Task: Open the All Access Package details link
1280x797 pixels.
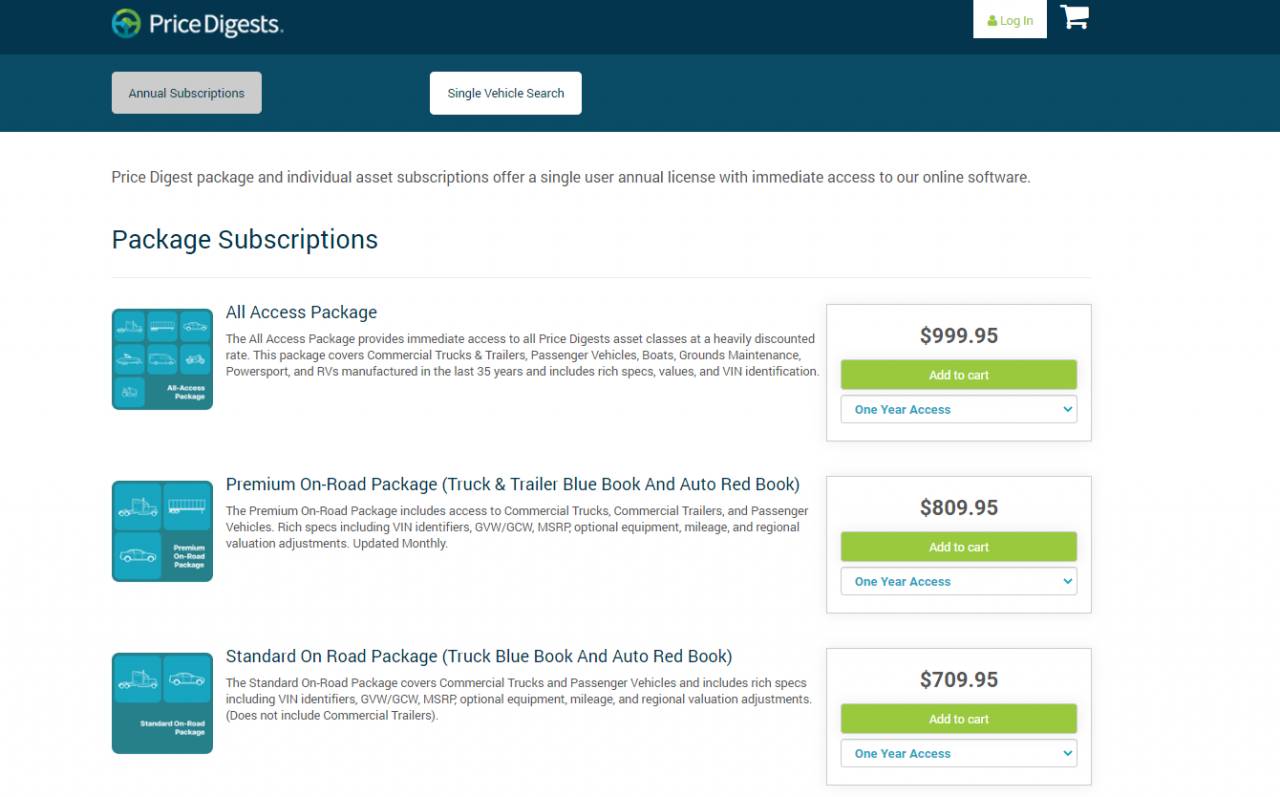Action: pos(301,312)
